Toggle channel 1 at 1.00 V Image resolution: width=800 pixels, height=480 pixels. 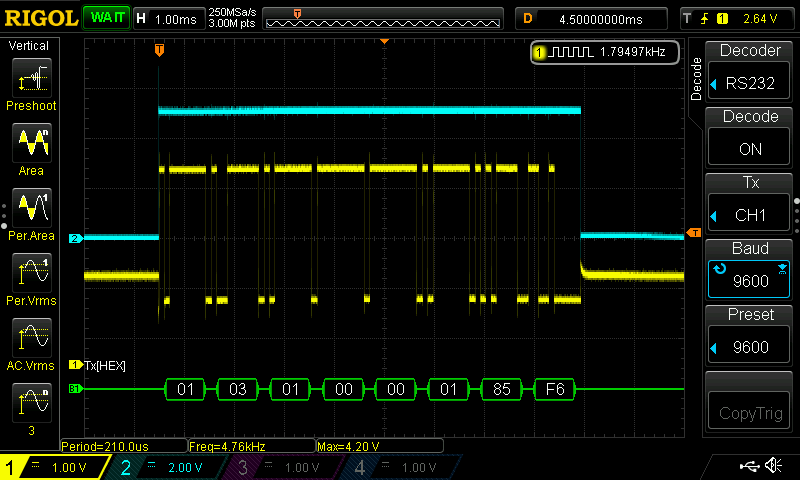[55, 467]
